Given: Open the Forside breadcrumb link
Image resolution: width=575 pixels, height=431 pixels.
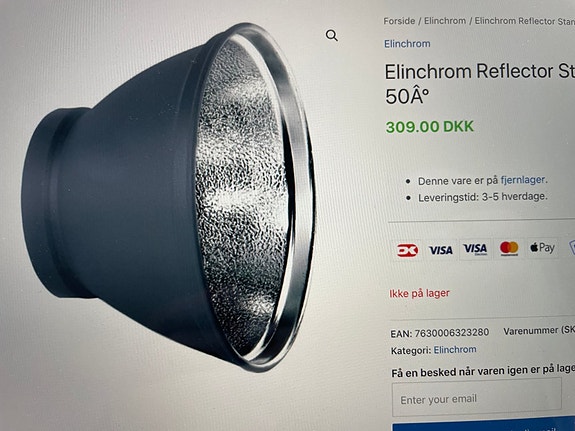Looking at the screenshot, I should point(399,21).
